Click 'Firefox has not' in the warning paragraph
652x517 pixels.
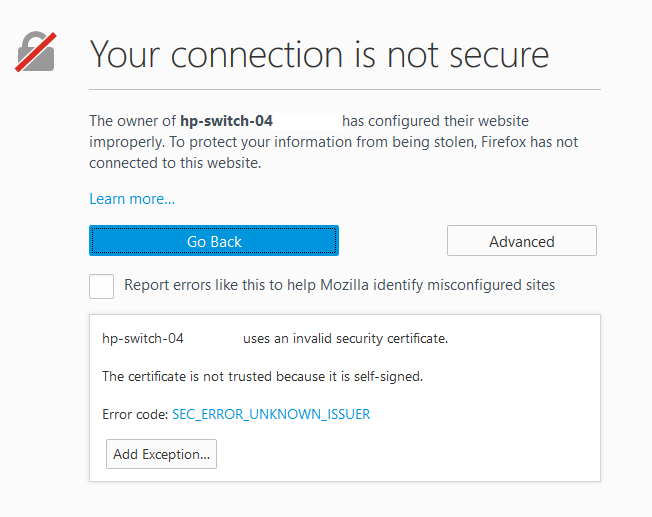(528, 142)
